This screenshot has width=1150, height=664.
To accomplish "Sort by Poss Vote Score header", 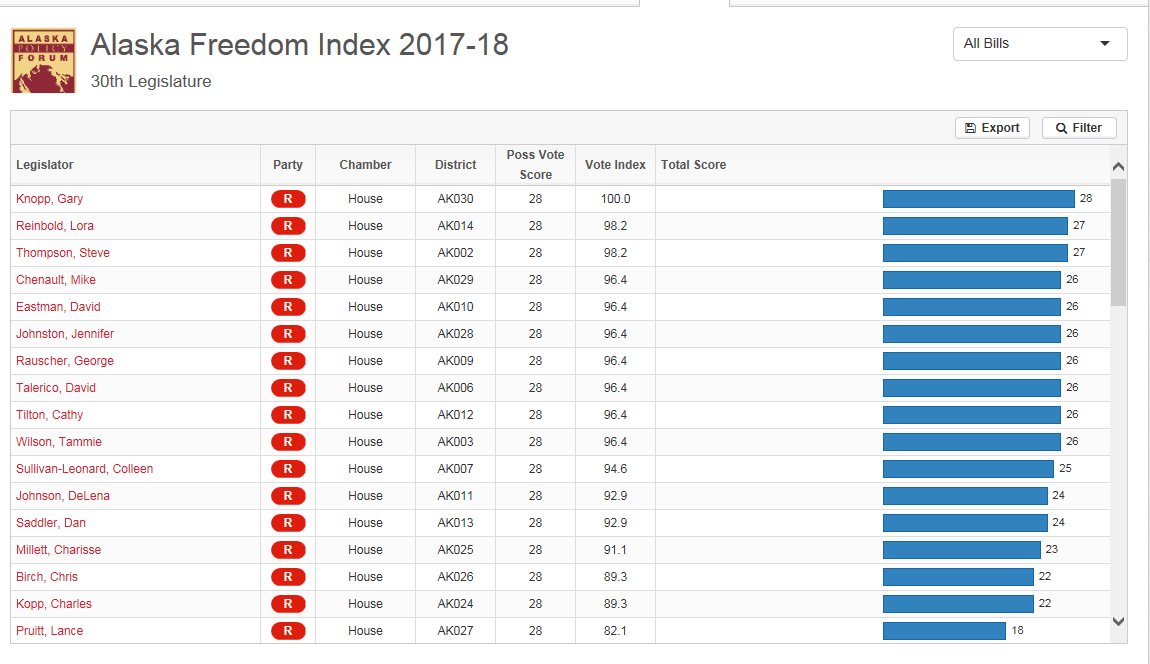I will pos(535,165).
